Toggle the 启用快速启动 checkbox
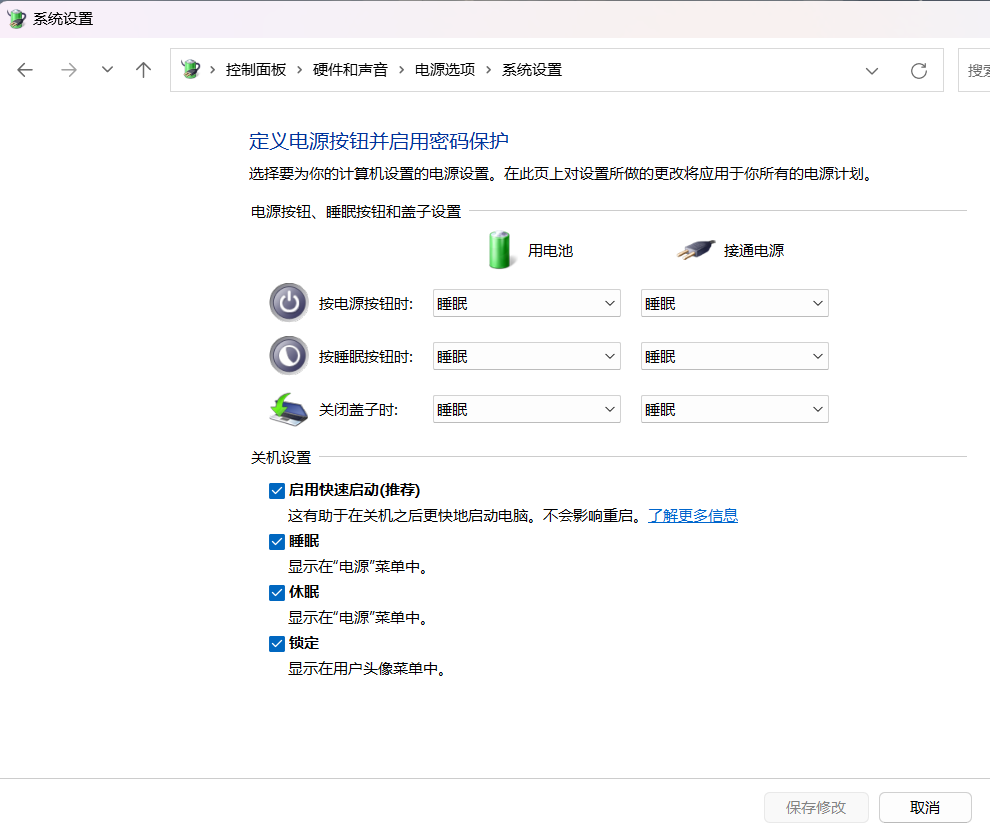Viewport: 990px width, 832px height. [x=277, y=490]
